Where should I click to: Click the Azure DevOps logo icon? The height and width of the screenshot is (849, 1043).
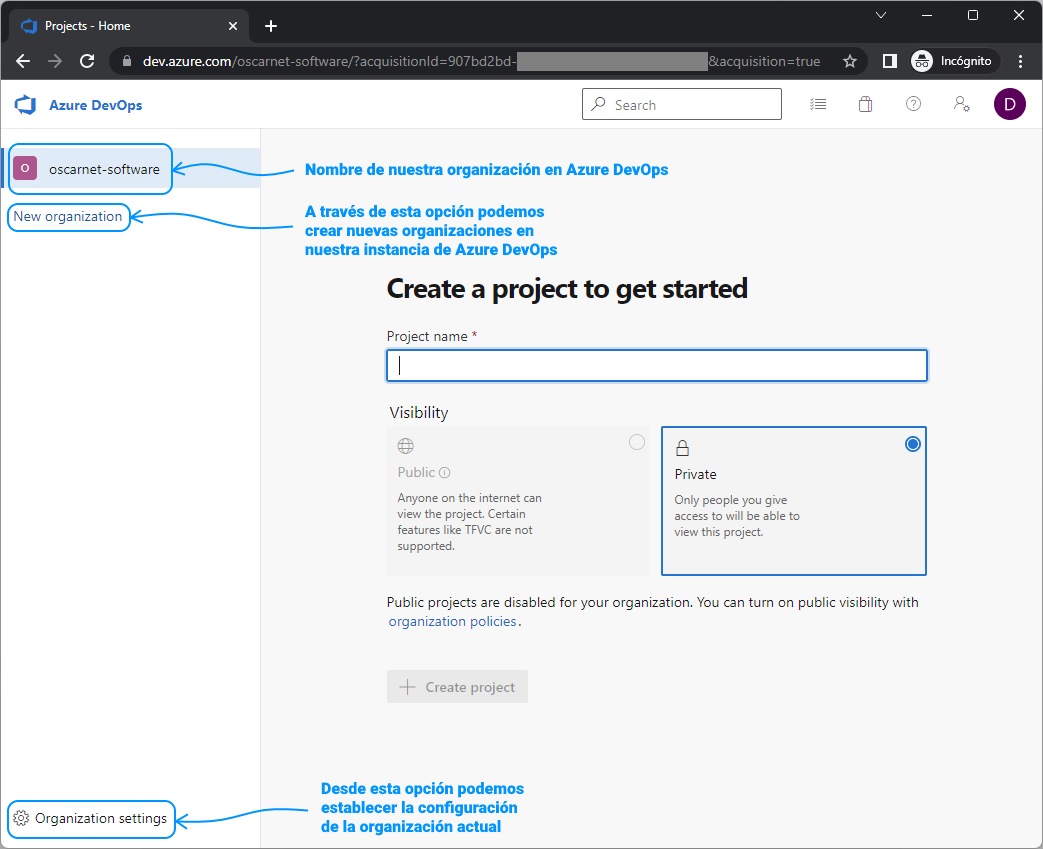coord(25,104)
